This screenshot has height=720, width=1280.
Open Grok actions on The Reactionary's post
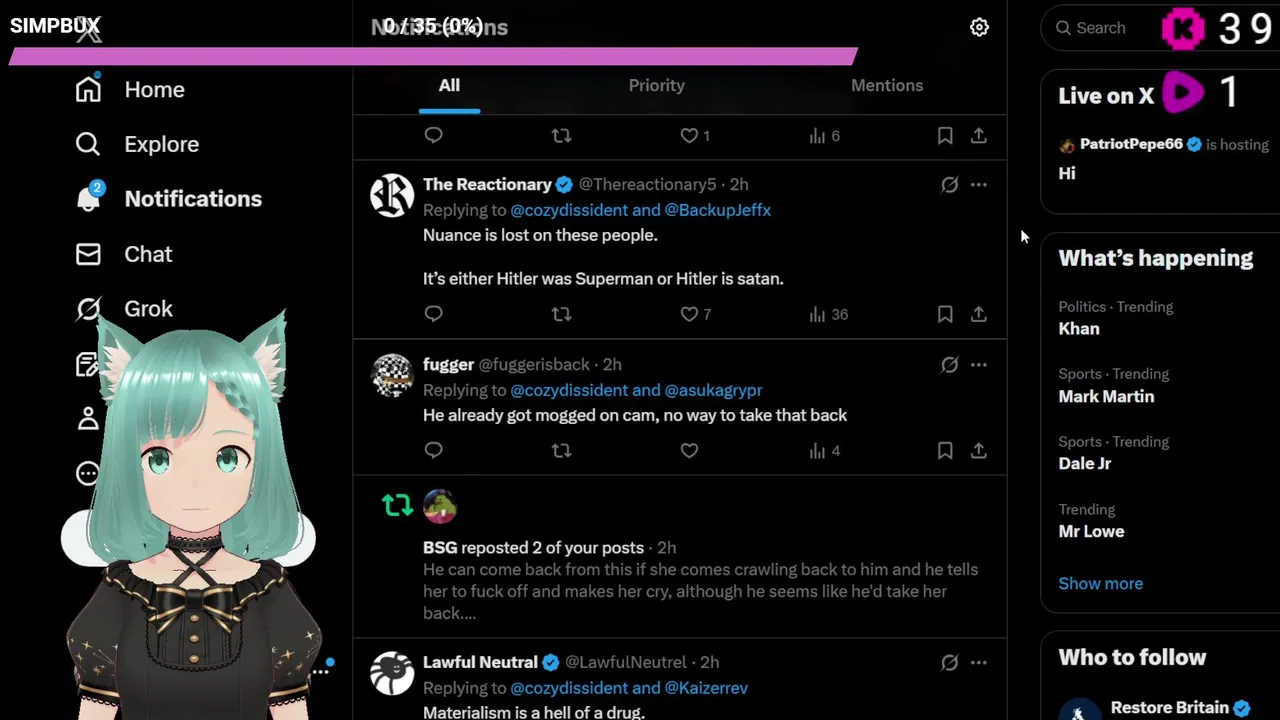[x=949, y=185]
